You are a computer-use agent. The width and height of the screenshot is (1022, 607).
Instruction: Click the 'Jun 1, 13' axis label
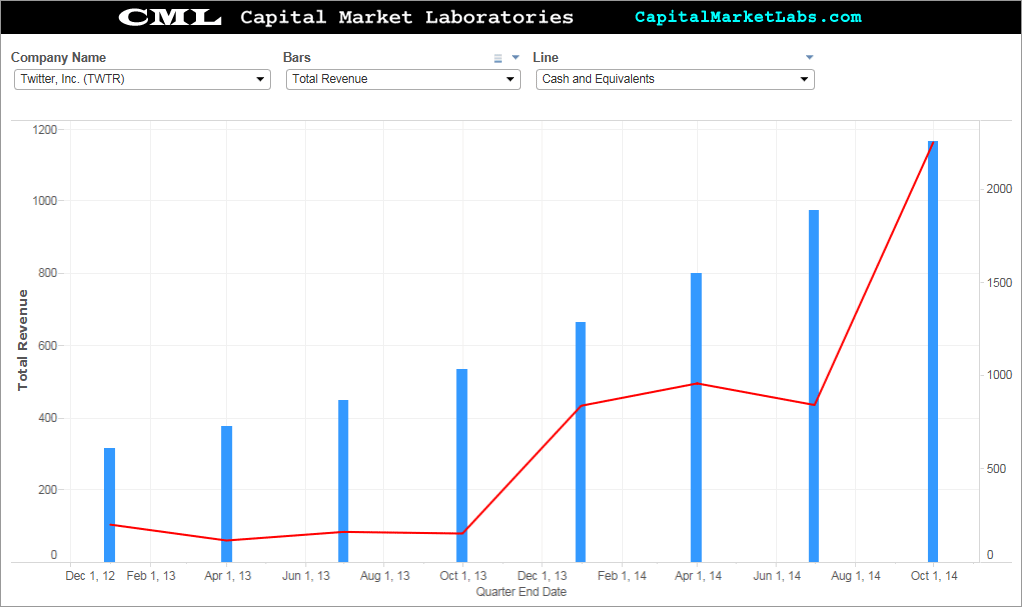(x=306, y=576)
